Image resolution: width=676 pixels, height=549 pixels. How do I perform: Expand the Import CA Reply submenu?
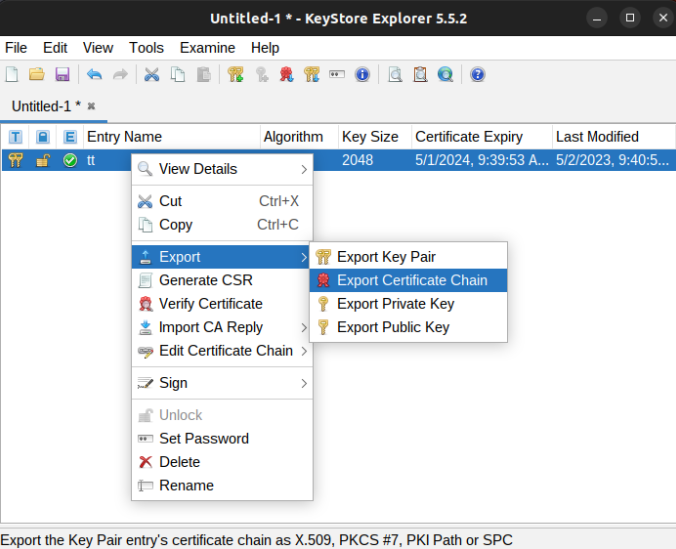222,327
